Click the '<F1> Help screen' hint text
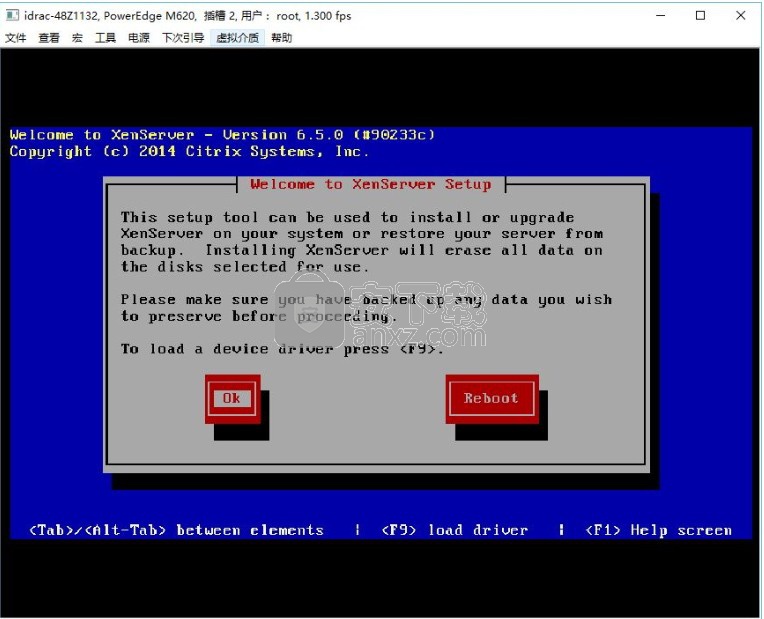The image size is (764, 619). pos(659,530)
